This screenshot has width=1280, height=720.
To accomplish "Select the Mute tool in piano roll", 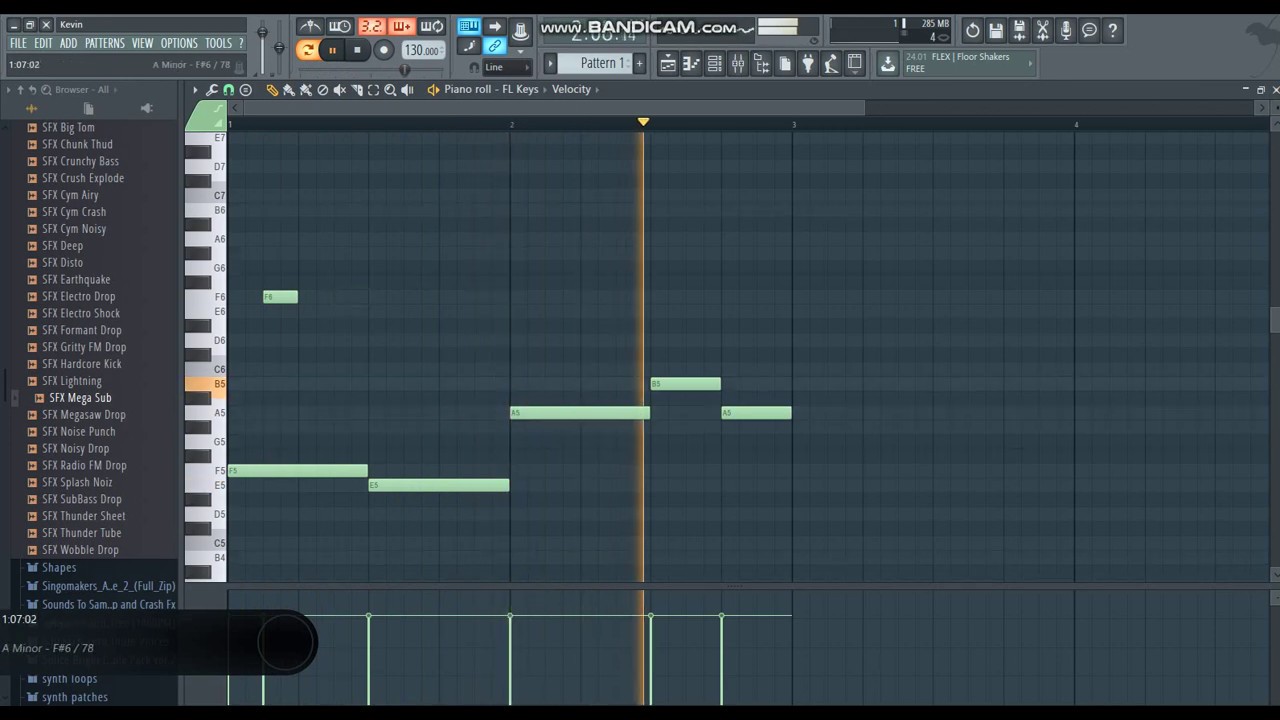I will [x=339, y=90].
